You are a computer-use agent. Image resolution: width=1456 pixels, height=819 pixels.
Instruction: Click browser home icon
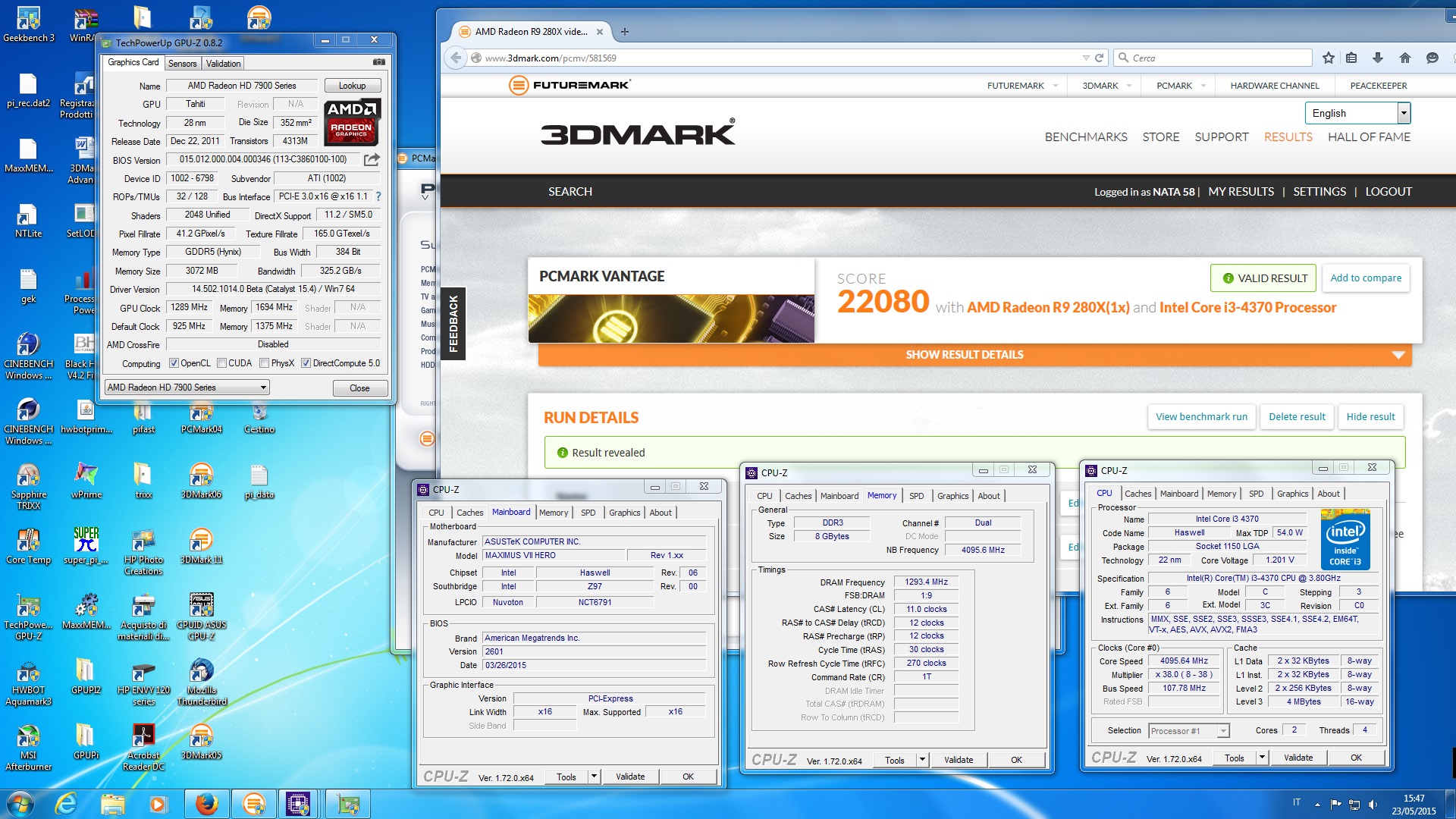pyautogui.click(x=1404, y=58)
